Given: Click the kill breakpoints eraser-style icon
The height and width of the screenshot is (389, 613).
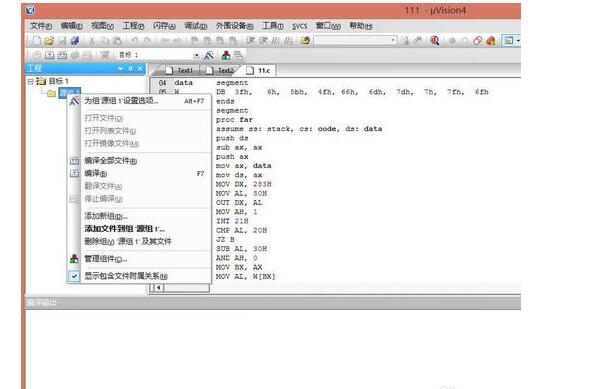Looking at the screenshot, I should [x=491, y=40].
